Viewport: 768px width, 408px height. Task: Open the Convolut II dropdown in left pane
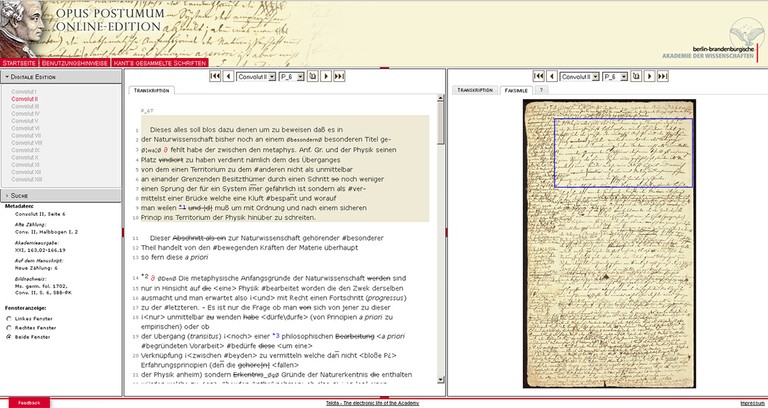tap(256, 77)
